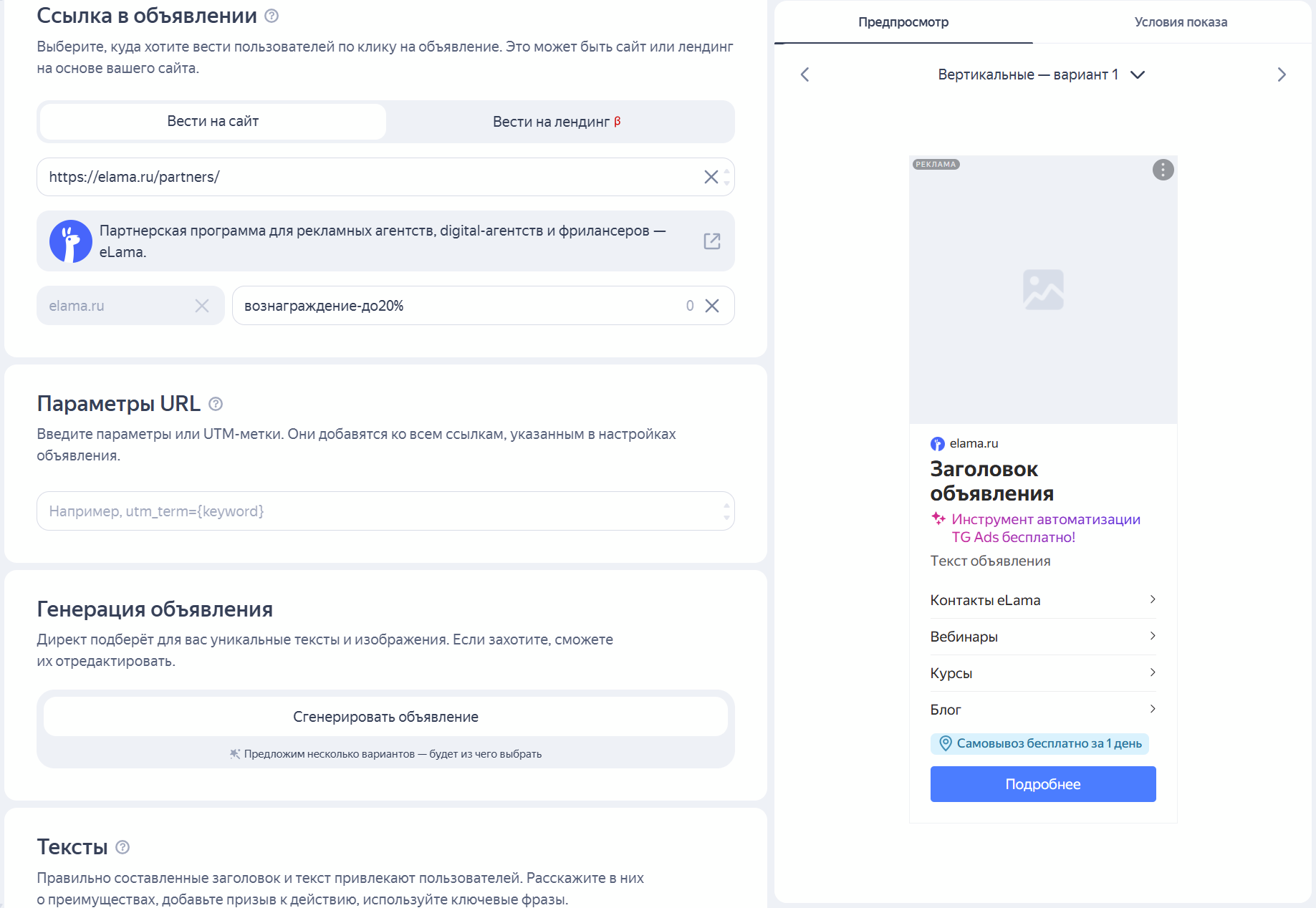This screenshot has height=908, width=1316.
Task: Click help icon next to Тексты heading
Action: point(123,847)
